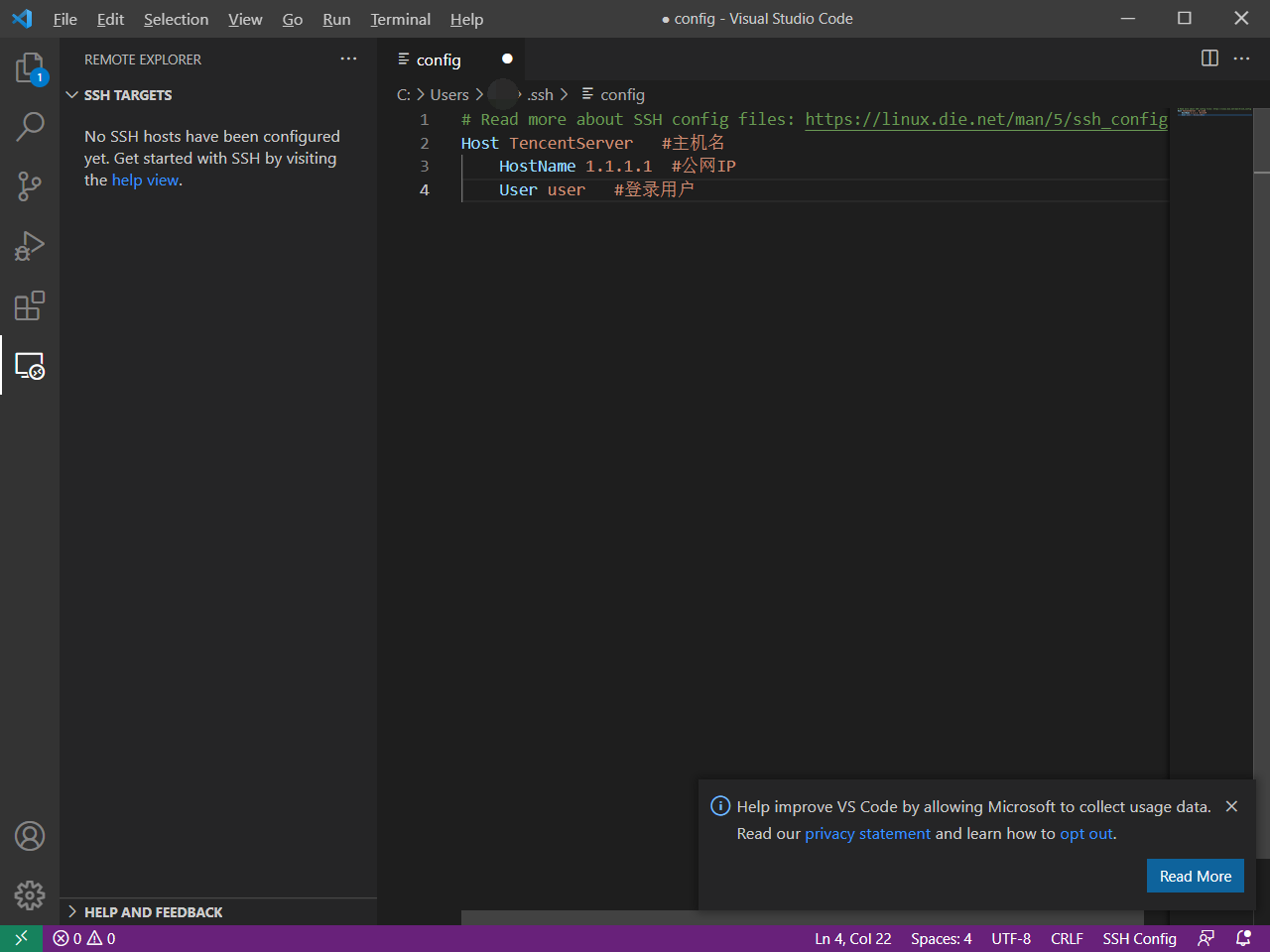Open the Edit menu
Viewport: 1270px width, 952px height.
click(x=110, y=19)
